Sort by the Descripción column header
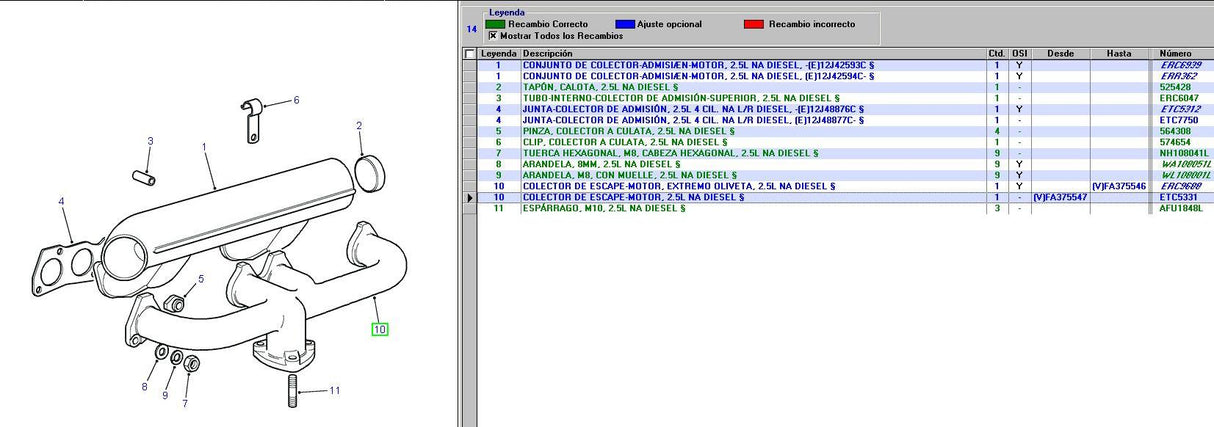 [750, 53]
